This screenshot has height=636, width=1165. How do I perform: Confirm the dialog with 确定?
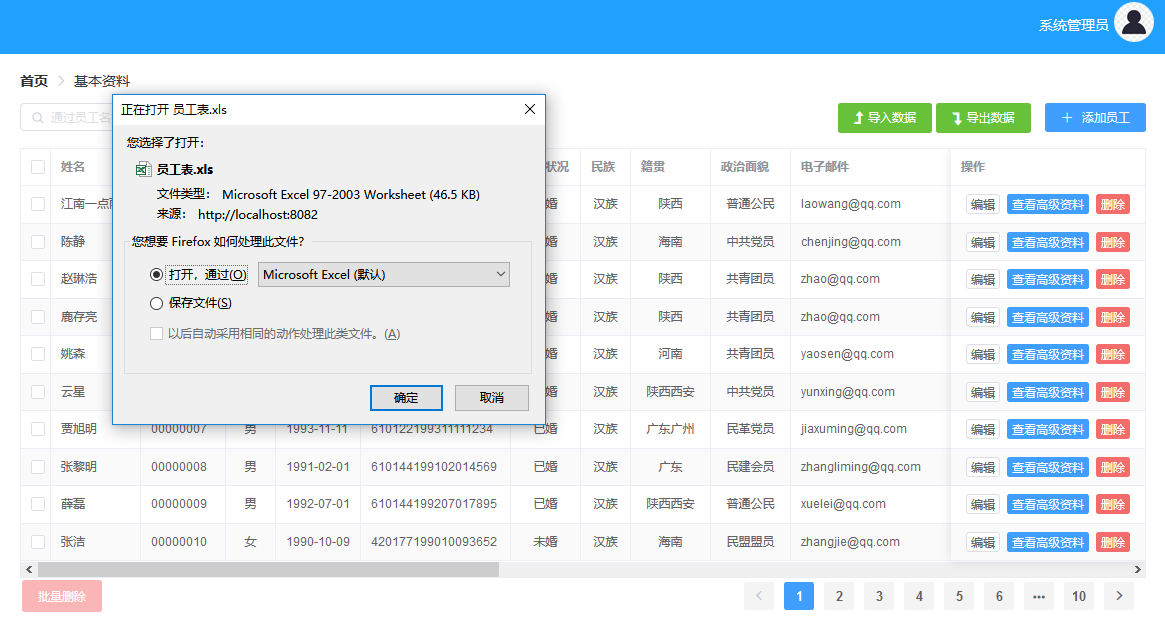pyautogui.click(x=406, y=398)
